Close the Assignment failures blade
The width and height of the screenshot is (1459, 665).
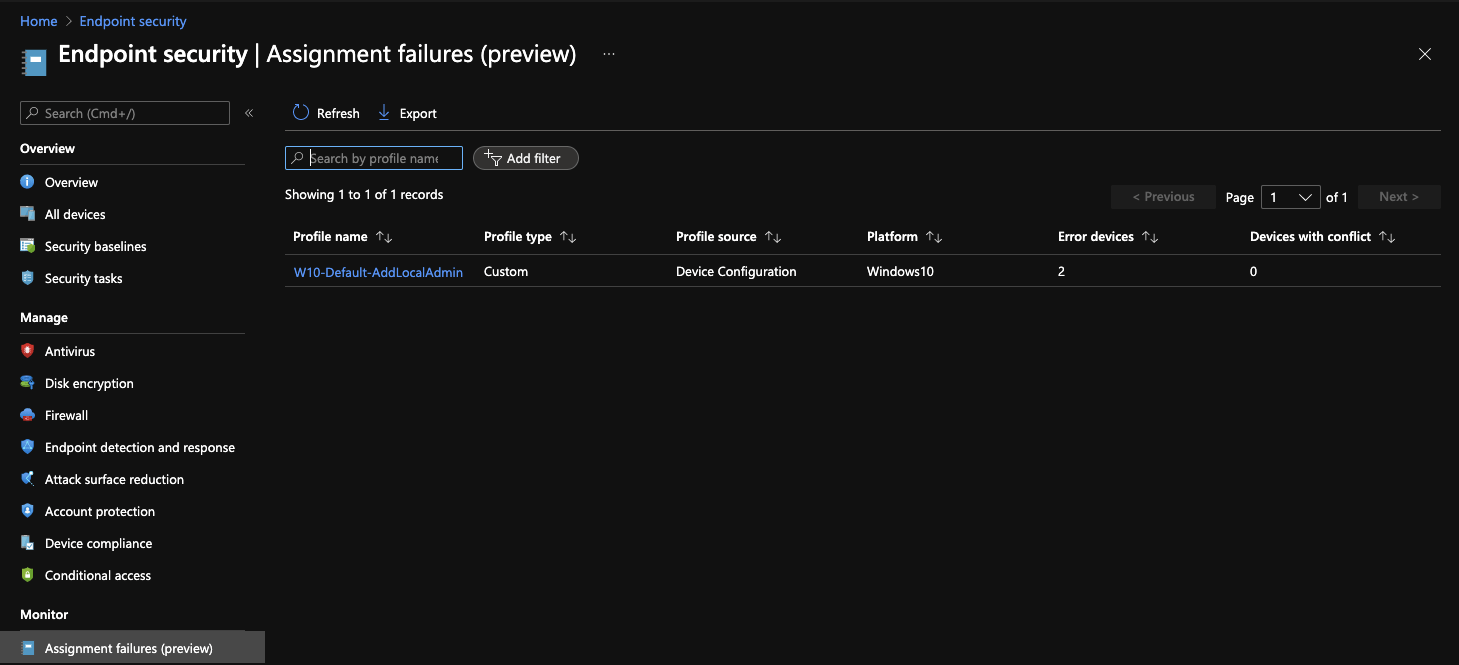(x=1425, y=54)
